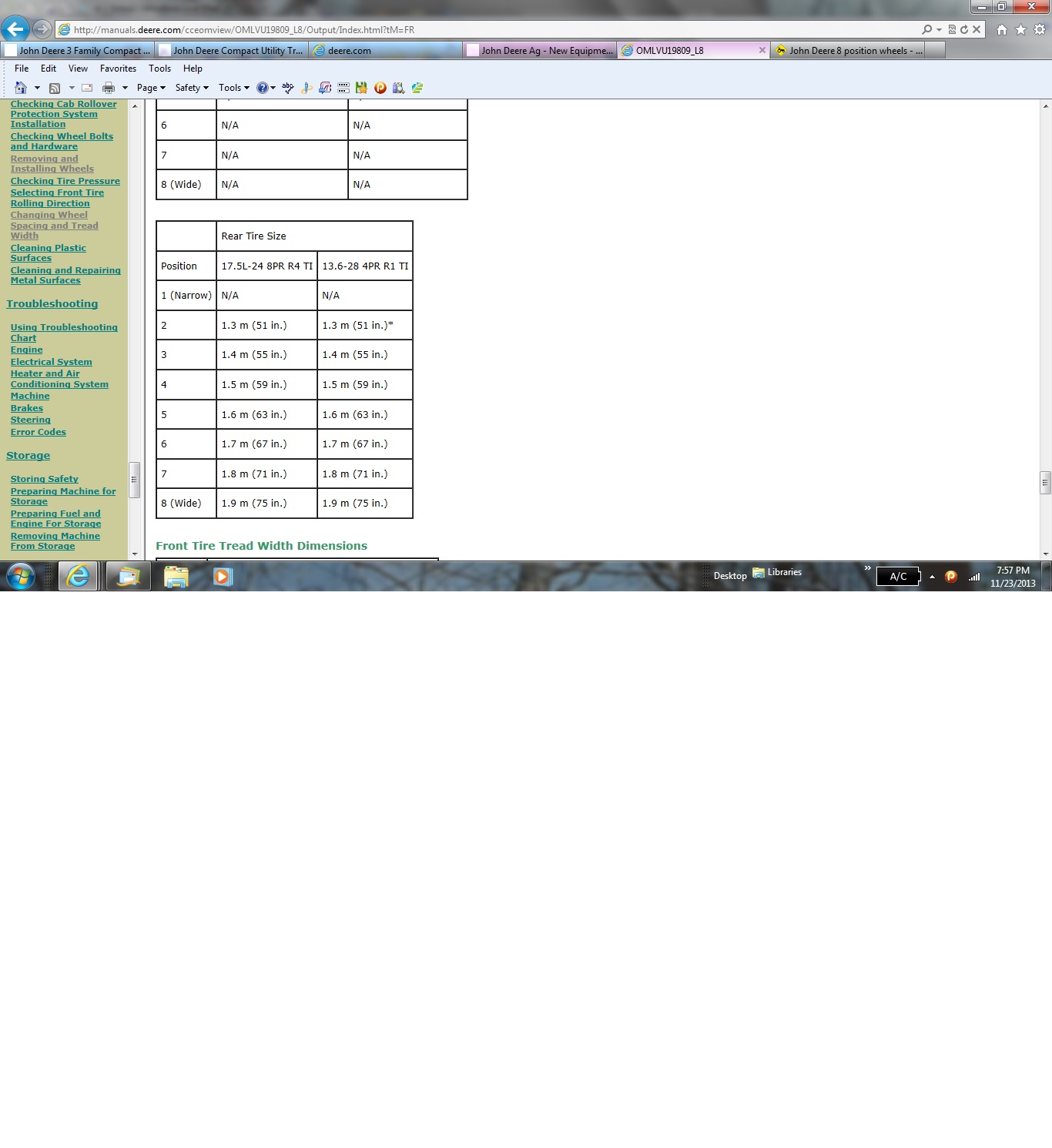Click the Troubleshooting section heading link
1052x1148 pixels.
[x=52, y=304]
